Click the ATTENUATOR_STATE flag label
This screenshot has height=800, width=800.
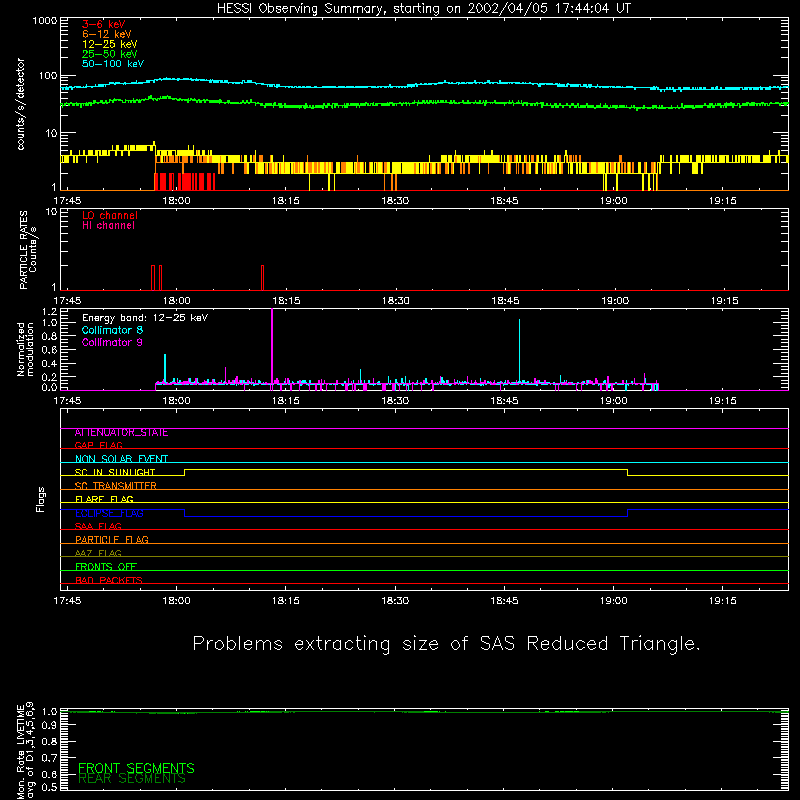click(121, 433)
